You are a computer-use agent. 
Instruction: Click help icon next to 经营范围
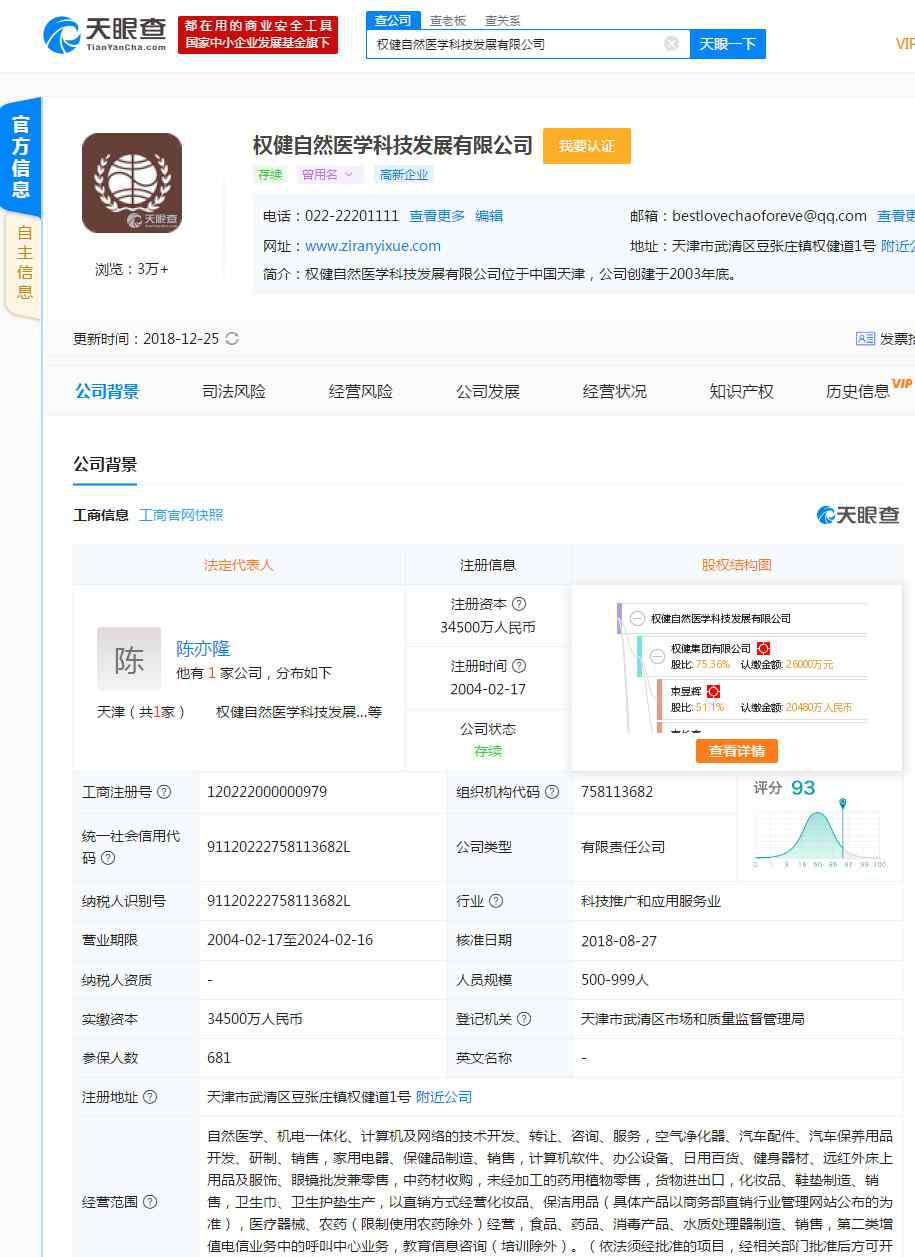click(150, 1202)
